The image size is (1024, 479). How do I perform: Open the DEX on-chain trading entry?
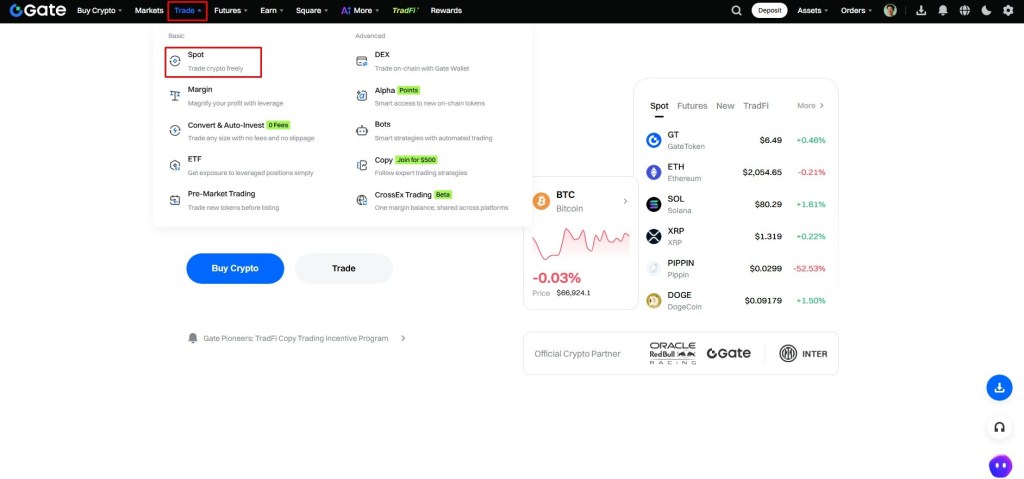(x=413, y=61)
